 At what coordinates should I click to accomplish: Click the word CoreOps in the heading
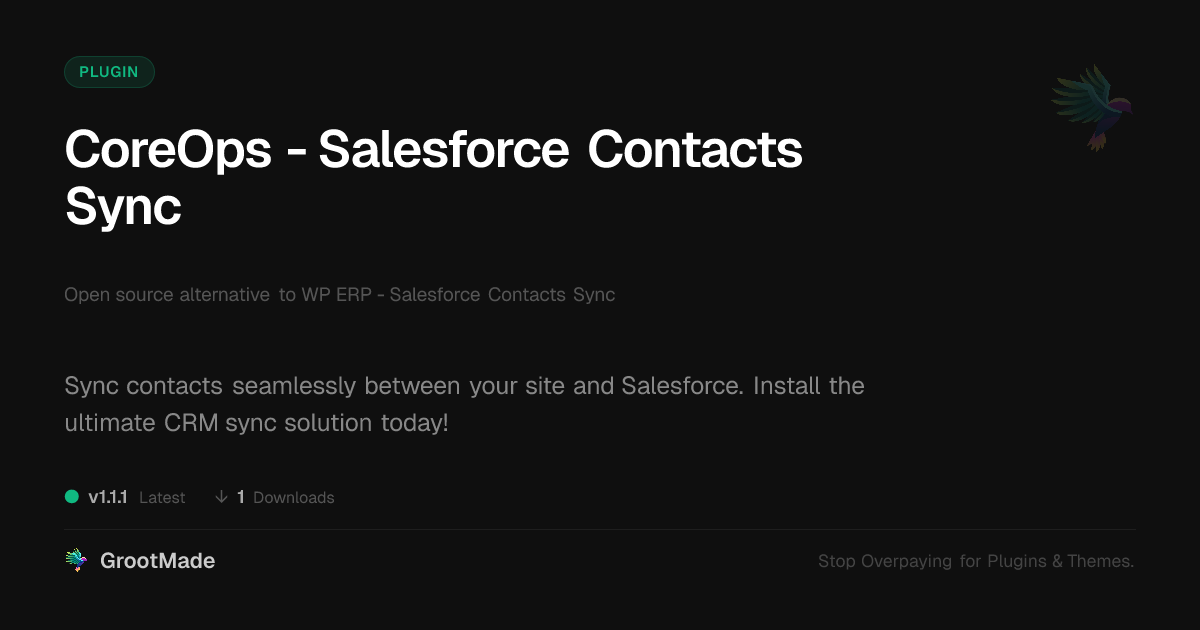pyautogui.click(x=168, y=150)
